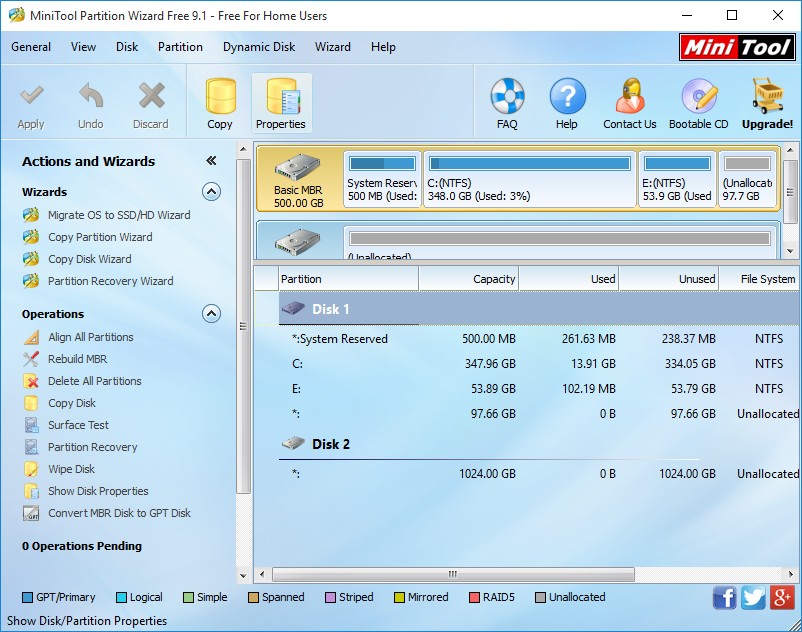802x632 pixels.
Task: Open the Bootable CD icon
Action: pyautogui.click(x=699, y=96)
